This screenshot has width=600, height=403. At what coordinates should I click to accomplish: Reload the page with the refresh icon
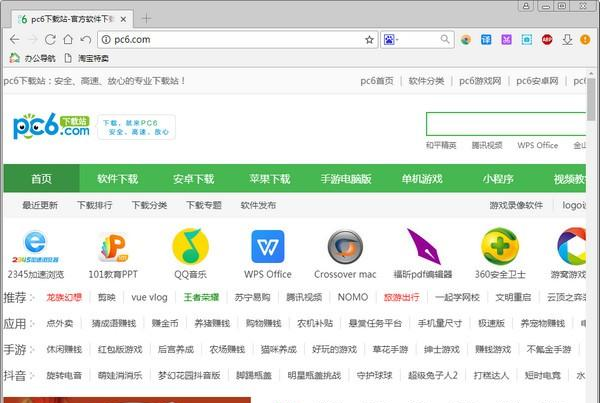50,39
